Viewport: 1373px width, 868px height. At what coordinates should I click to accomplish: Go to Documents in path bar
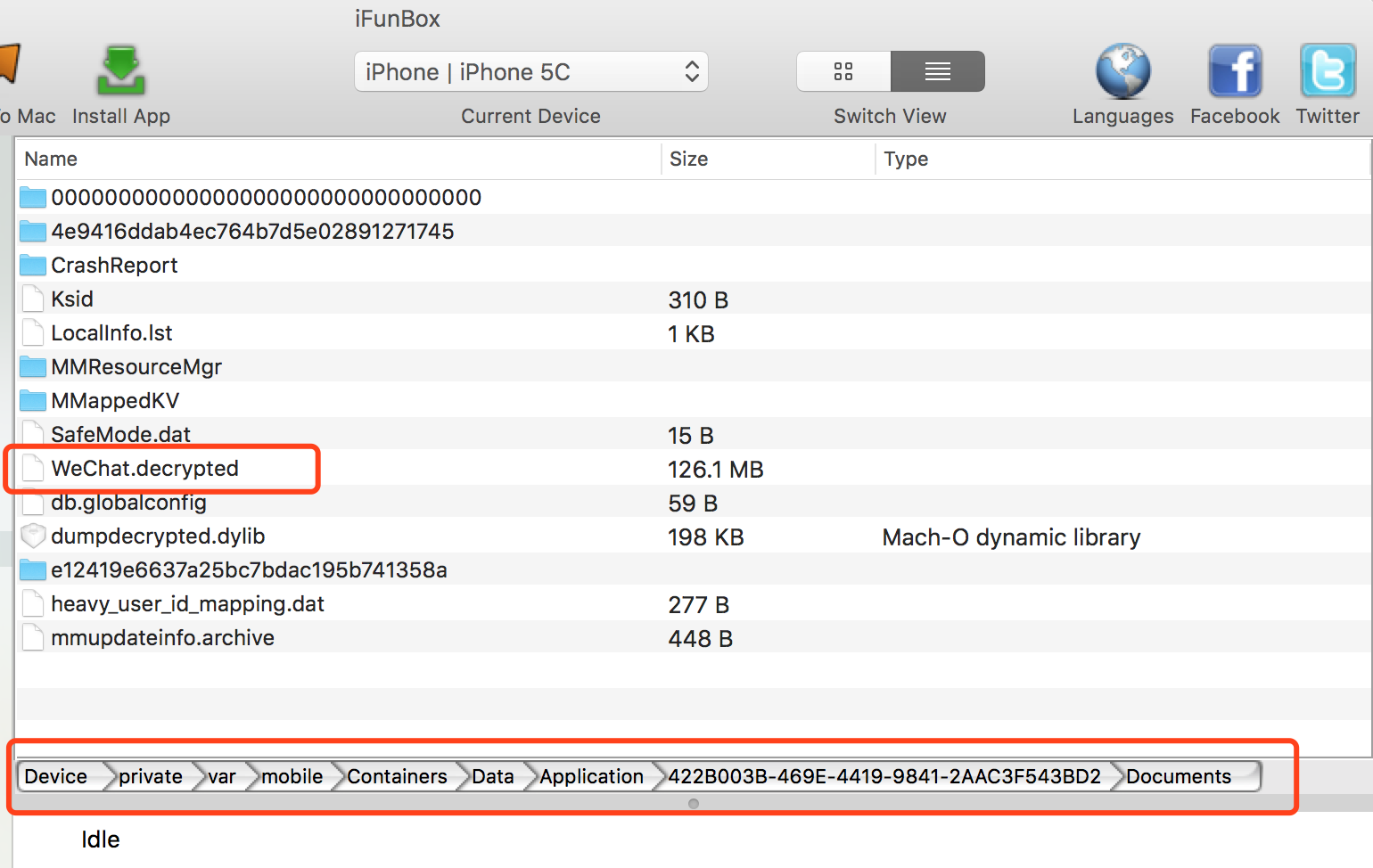tap(1179, 776)
